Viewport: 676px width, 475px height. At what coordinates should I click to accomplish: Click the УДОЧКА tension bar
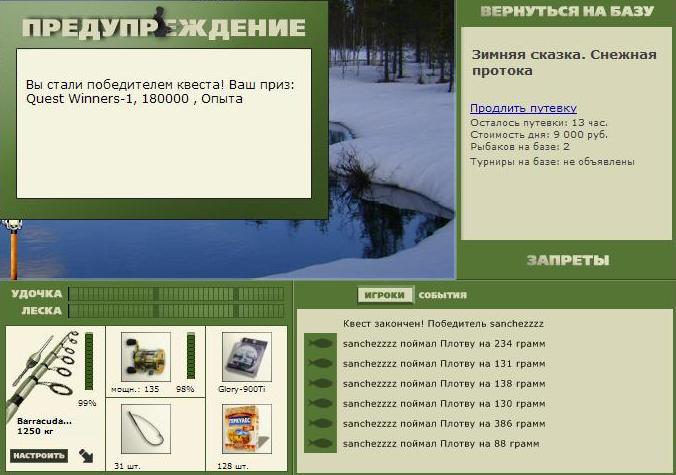[176, 294]
